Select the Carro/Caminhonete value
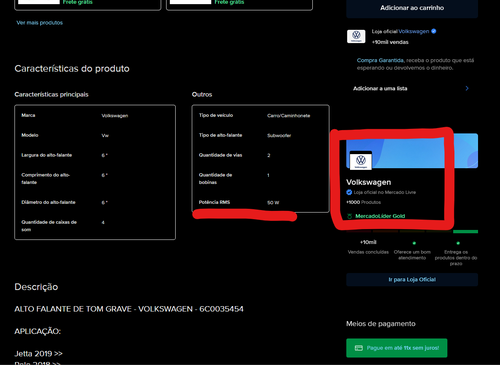 289,116
